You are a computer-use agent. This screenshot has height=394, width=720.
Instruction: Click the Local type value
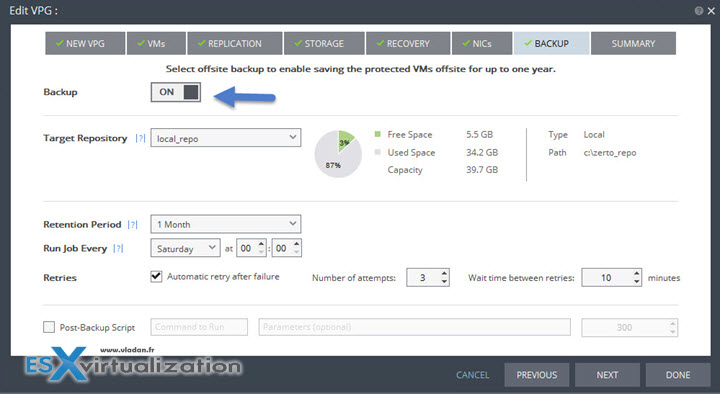click(x=594, y=135)
